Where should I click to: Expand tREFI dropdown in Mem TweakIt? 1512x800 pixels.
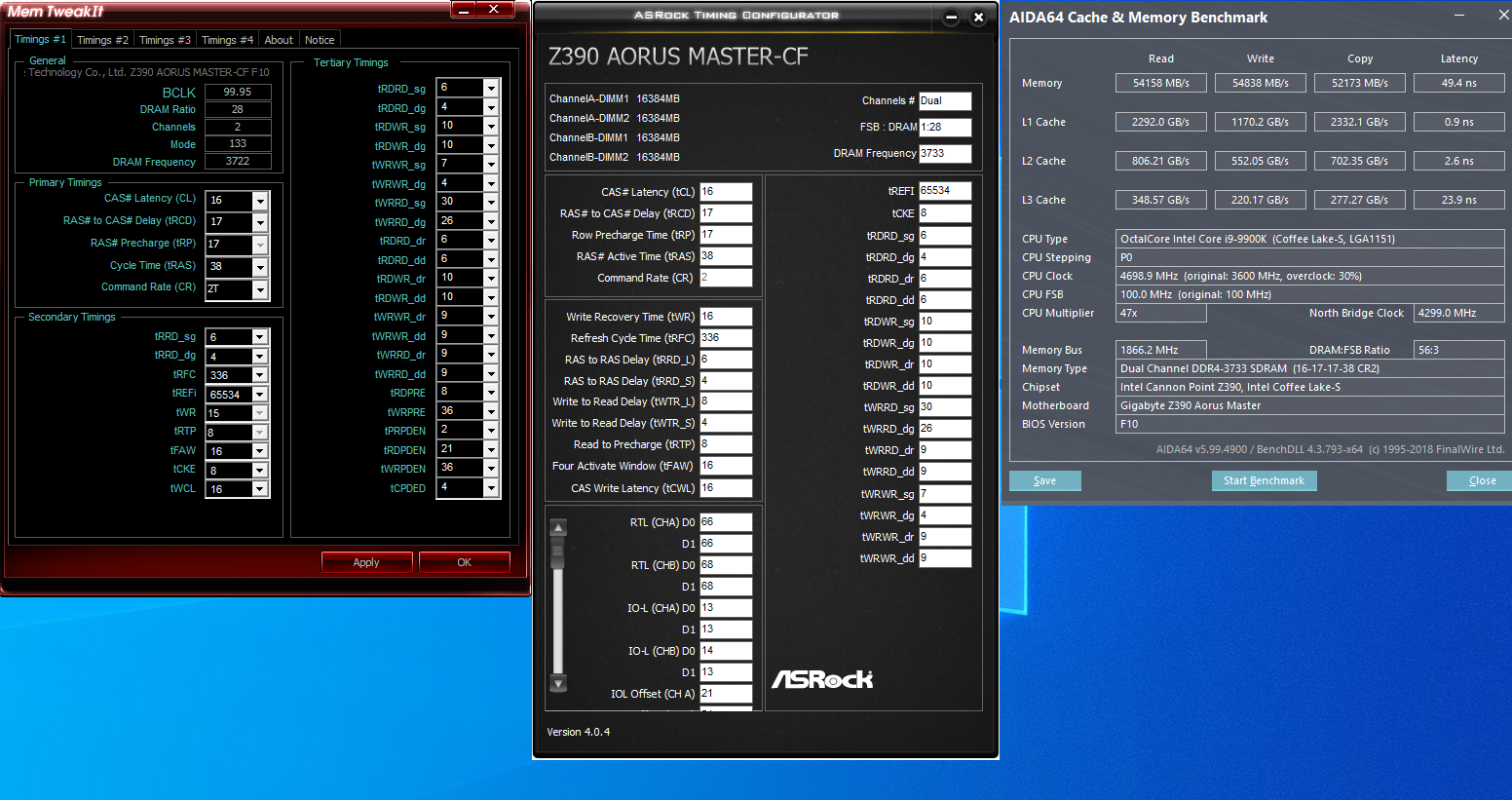[260, 395]
